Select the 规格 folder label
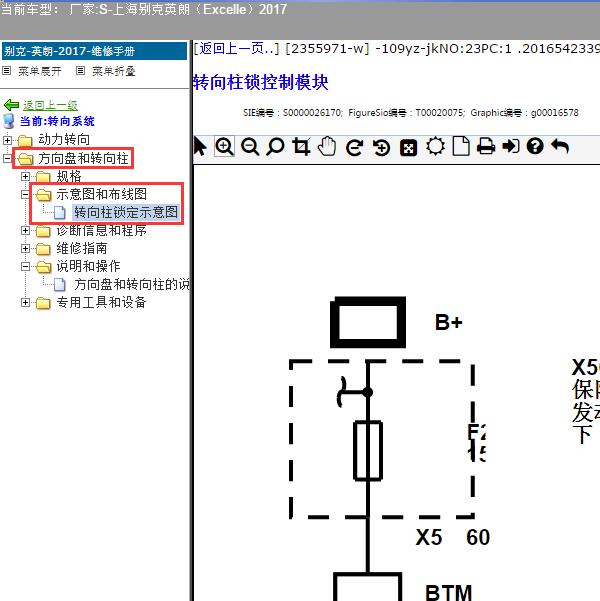 point(69,176)
